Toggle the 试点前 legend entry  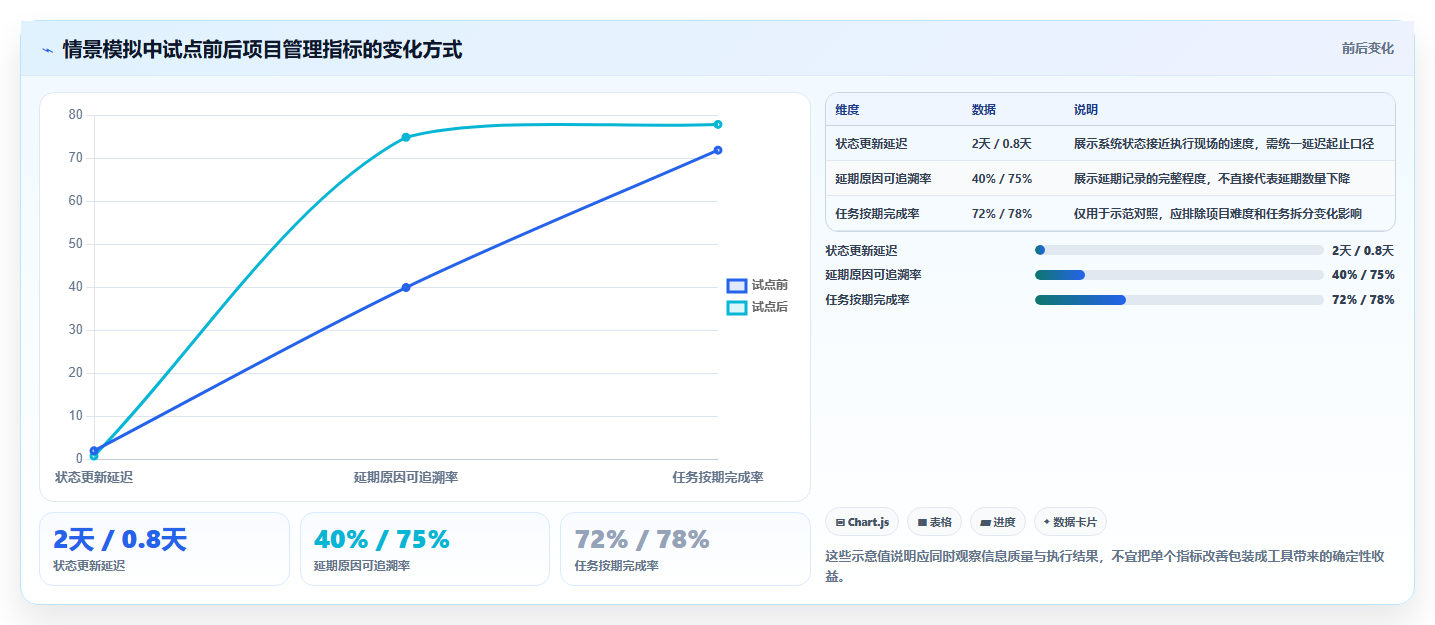757,286
